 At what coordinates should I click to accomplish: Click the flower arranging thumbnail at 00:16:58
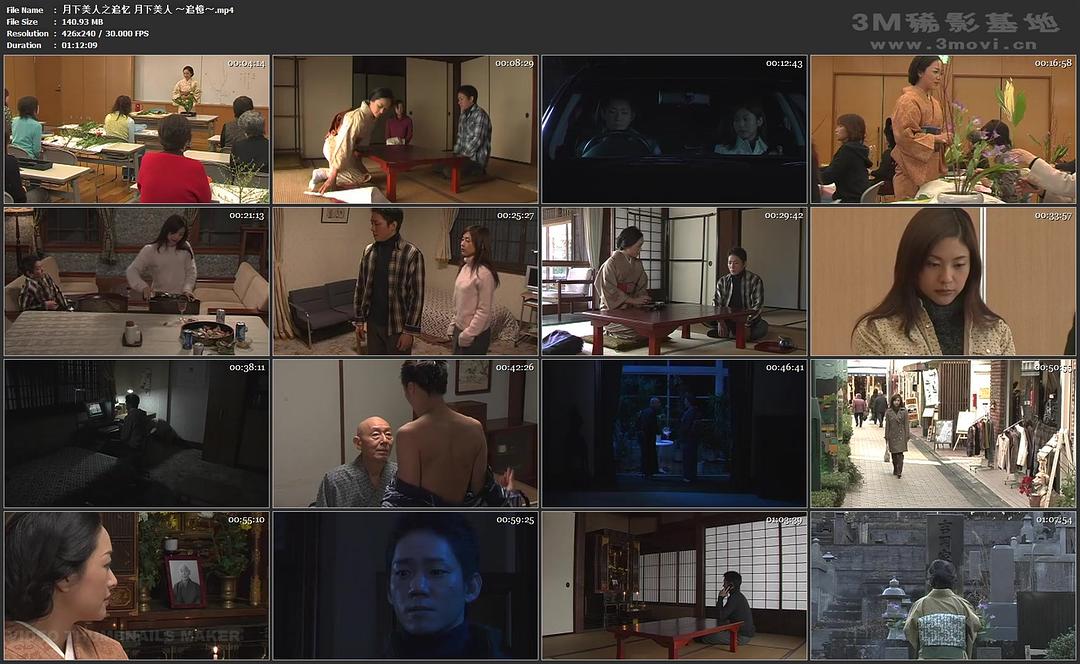pyautogui.click(x=942, y=129)
